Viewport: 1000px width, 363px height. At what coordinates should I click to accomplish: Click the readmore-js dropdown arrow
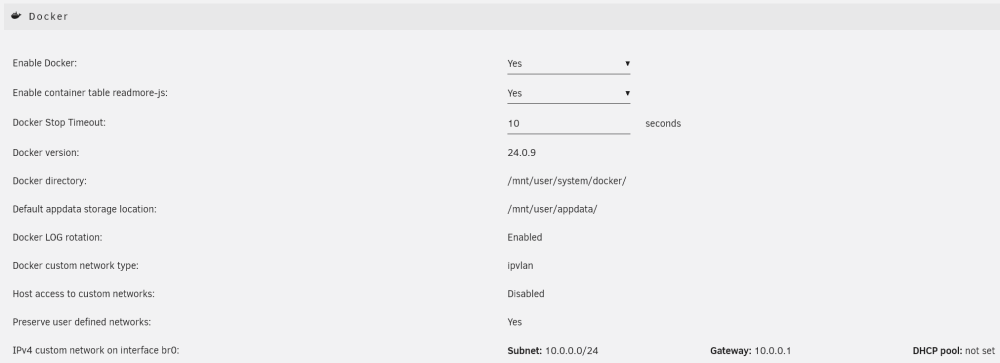click(x=627, y=93)
